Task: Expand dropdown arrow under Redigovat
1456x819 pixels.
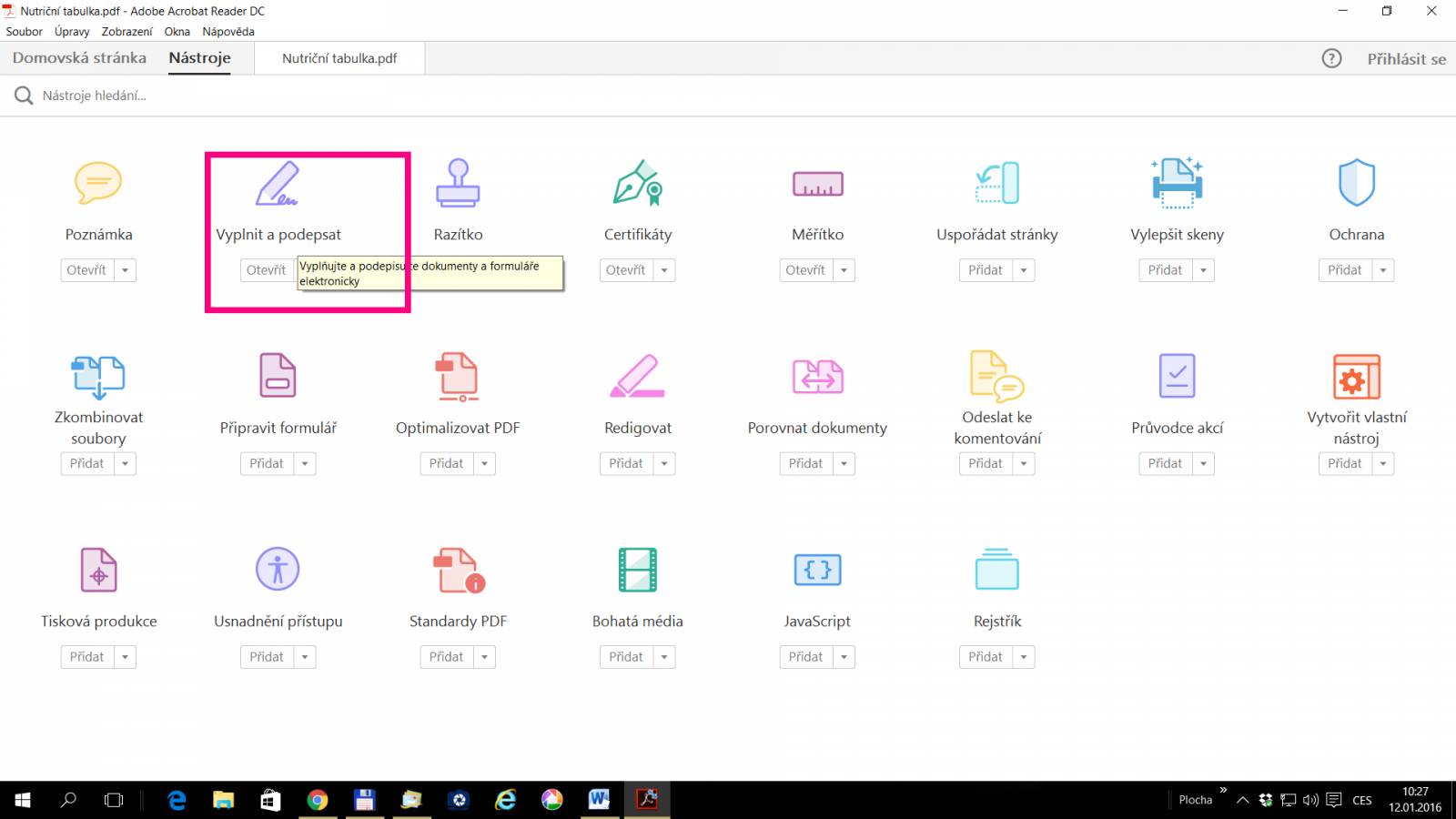Action: 664,463
